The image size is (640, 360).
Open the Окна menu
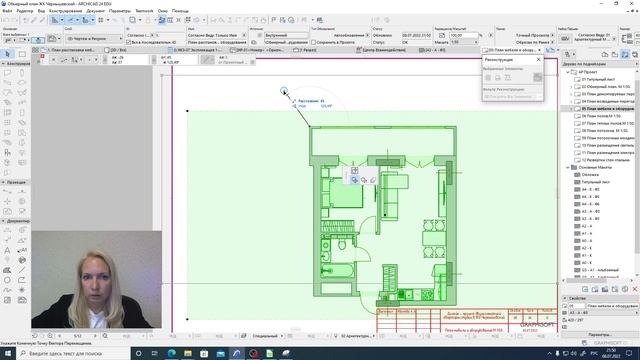click(162, 11)
